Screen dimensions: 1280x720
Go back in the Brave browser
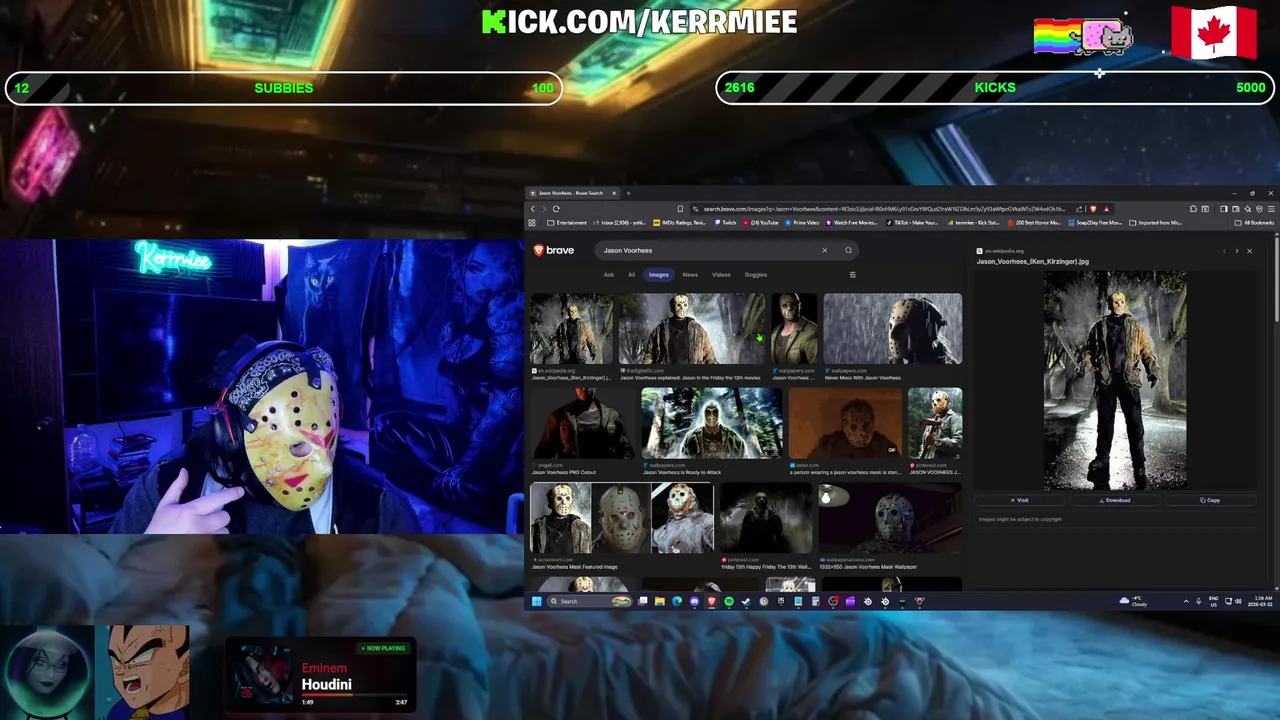[x=533, y=209]
